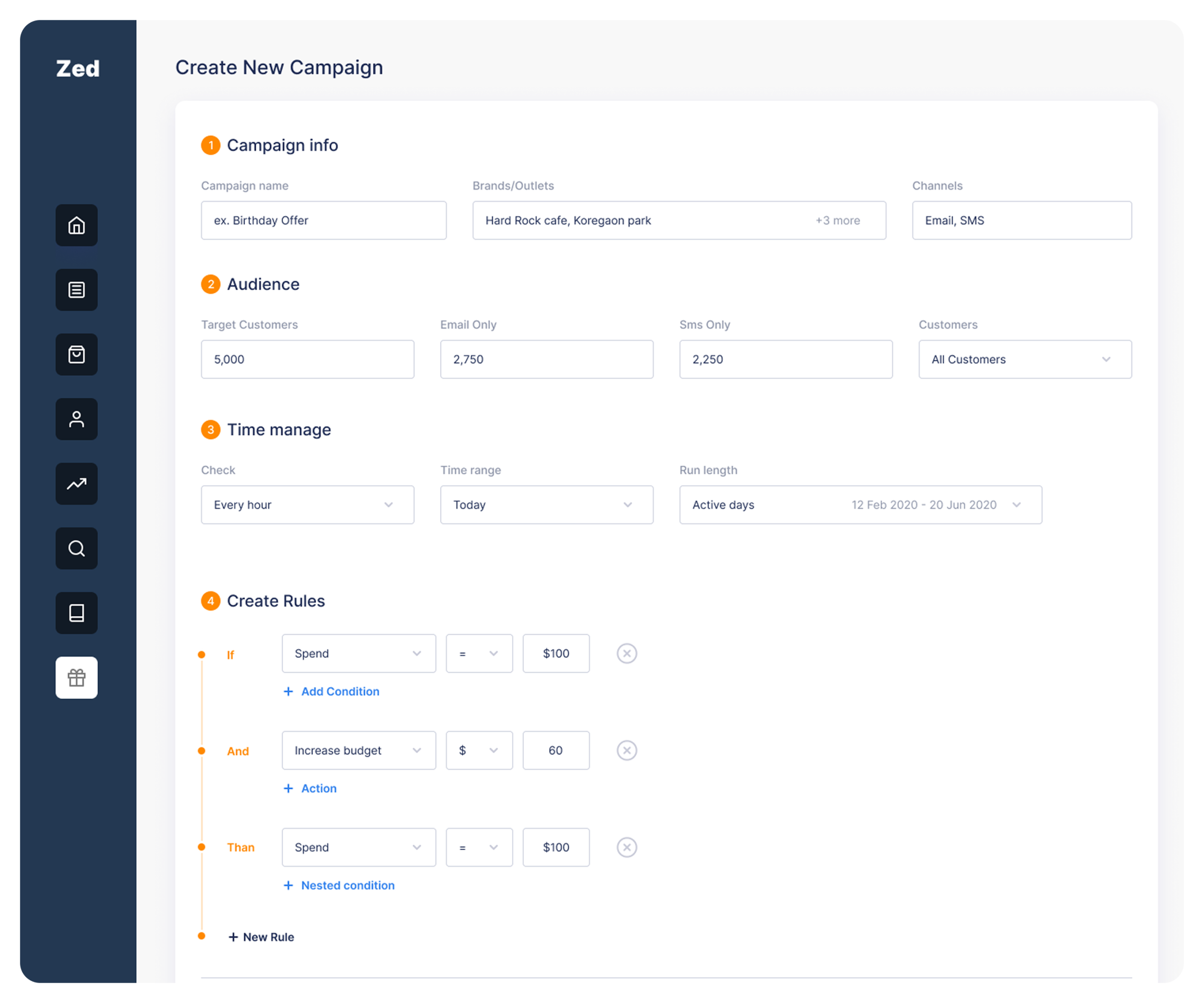1204x1003 pixels.
Task: Open the shopping bag sidebar icon
Action: click(76, 355)
